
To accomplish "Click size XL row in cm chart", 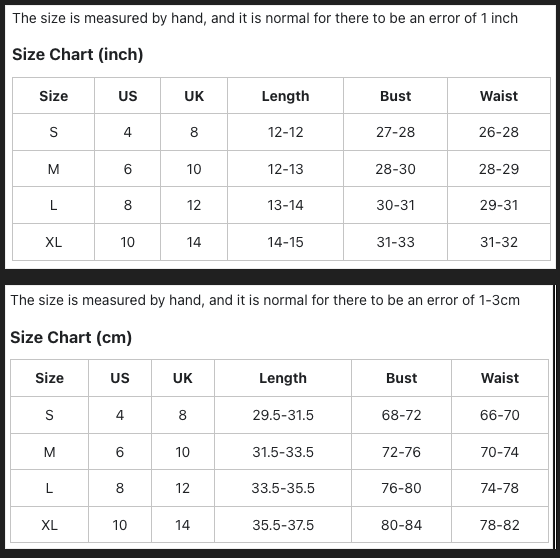I will (279, 525).
